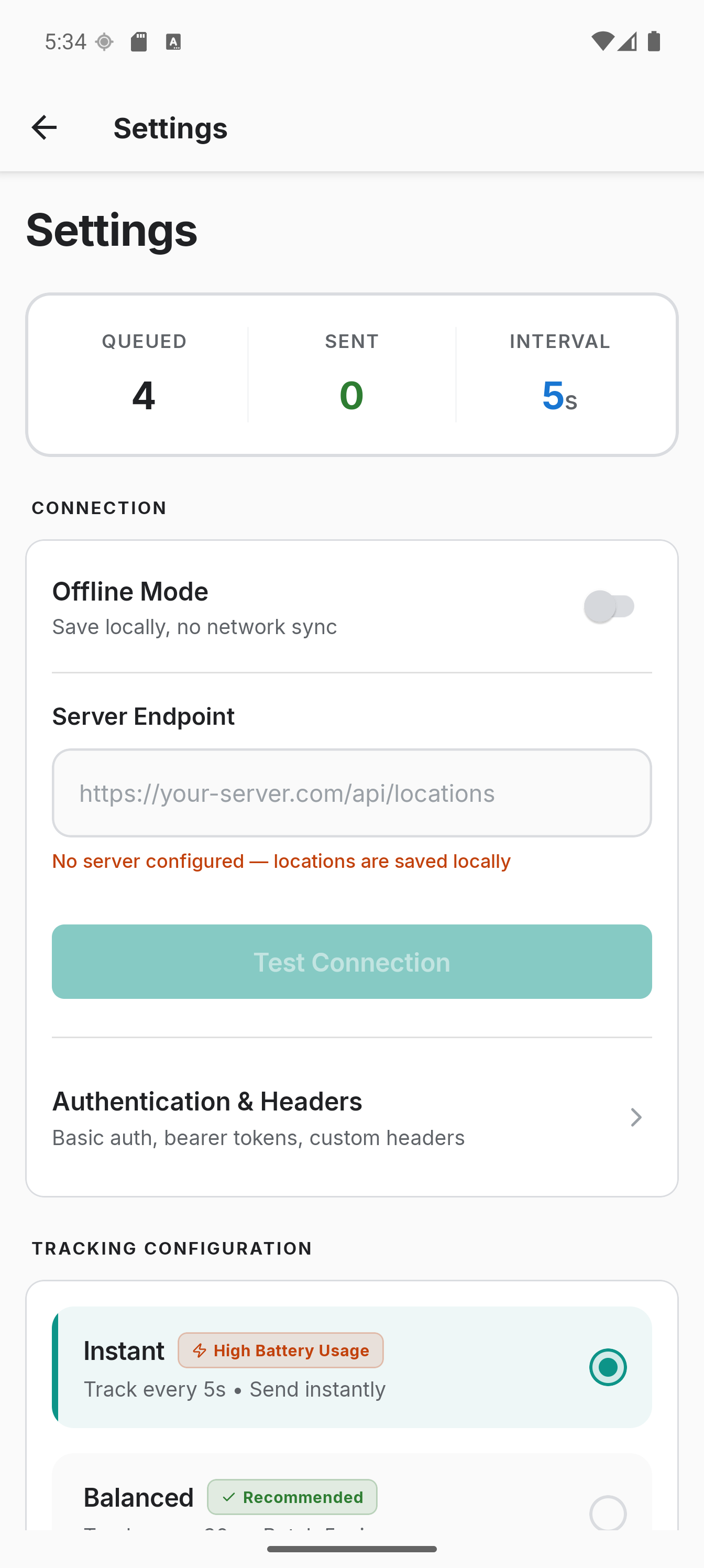704x1568 pixels.
Task: Tap the cellular signal icon
Action: pyautogui.click(x=628, y=41)
